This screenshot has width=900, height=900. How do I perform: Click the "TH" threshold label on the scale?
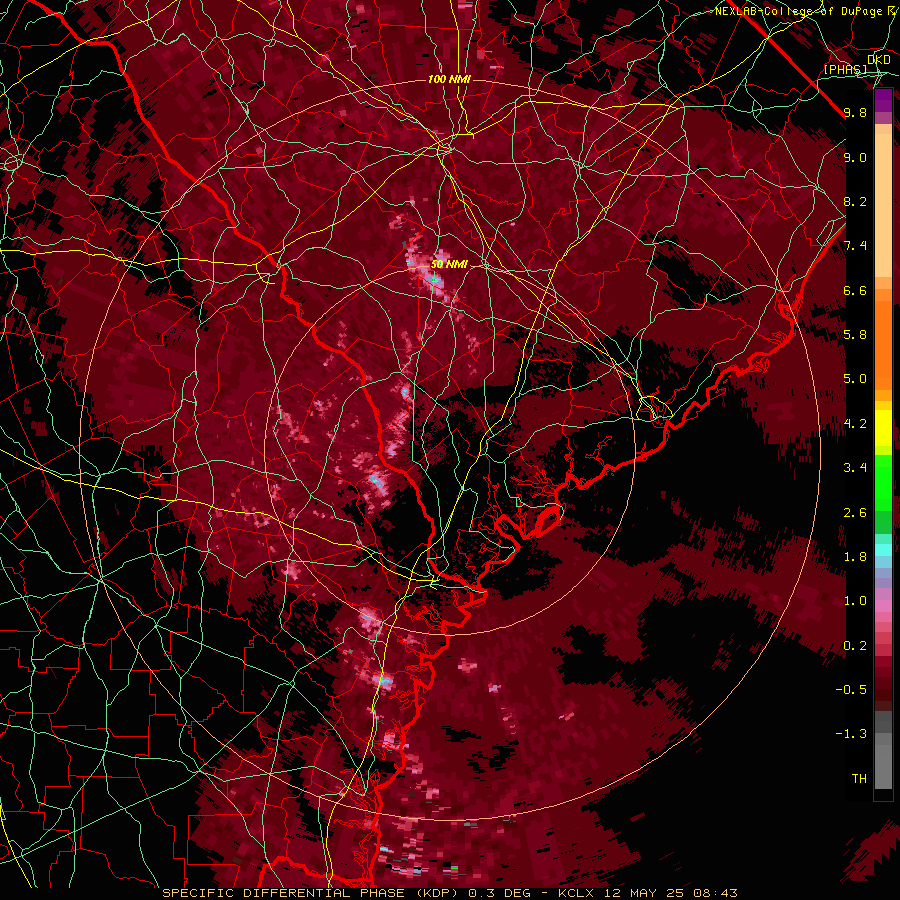coord(859,779)
